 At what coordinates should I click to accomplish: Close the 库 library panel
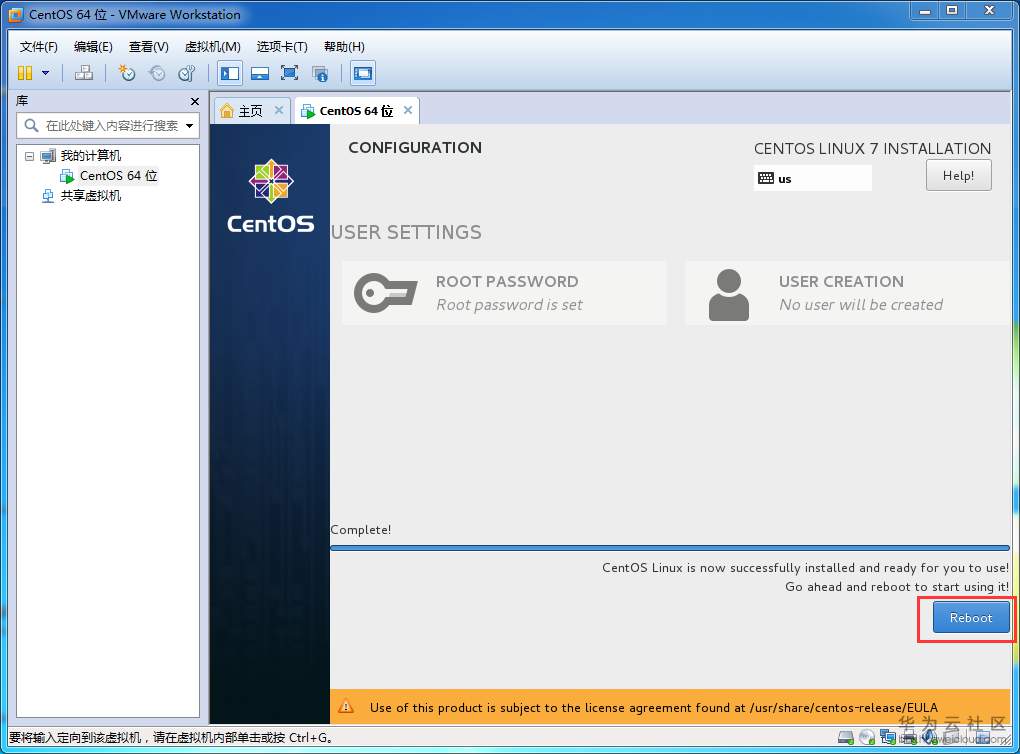point(195,101)
